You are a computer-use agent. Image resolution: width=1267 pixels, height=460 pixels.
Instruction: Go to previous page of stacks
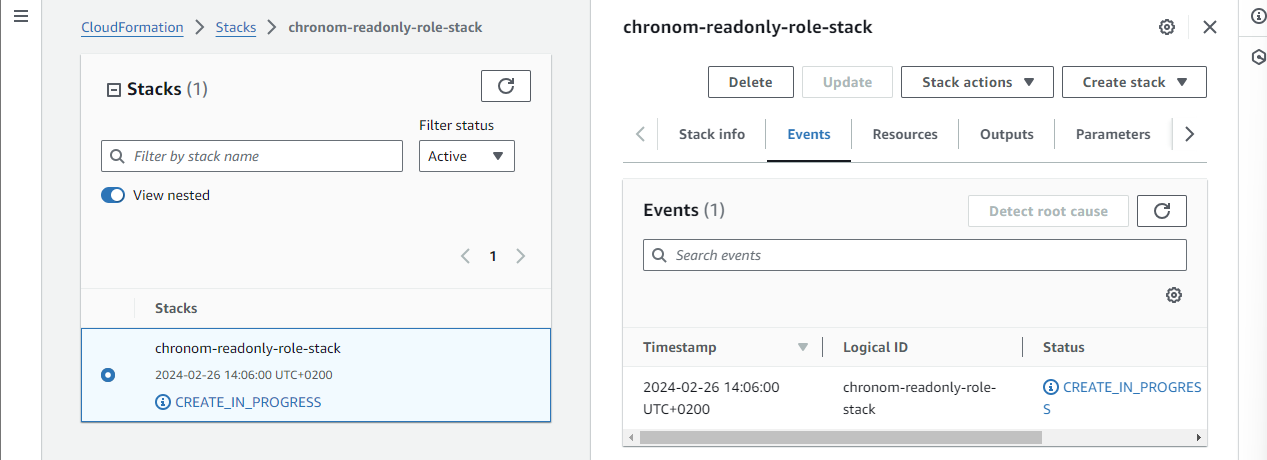[x=465, y=256]
